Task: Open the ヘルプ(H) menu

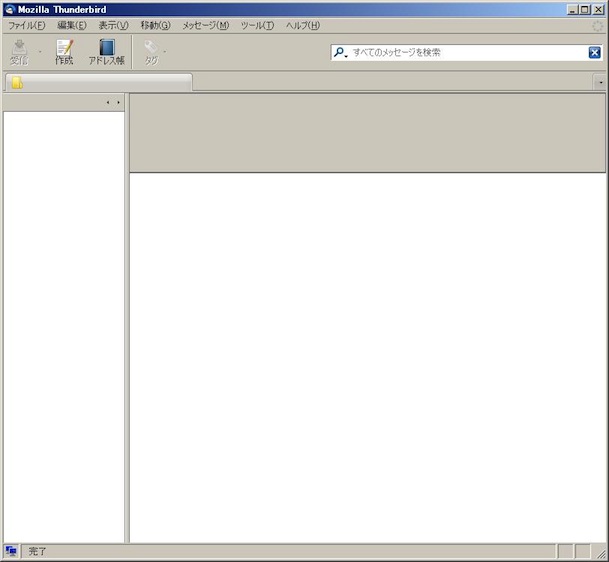Action: click(x=303, y=25)
